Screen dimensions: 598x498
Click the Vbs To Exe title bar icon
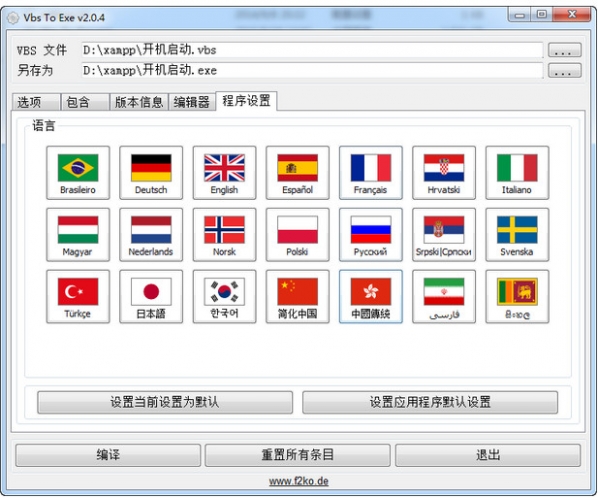coord(13,18)
